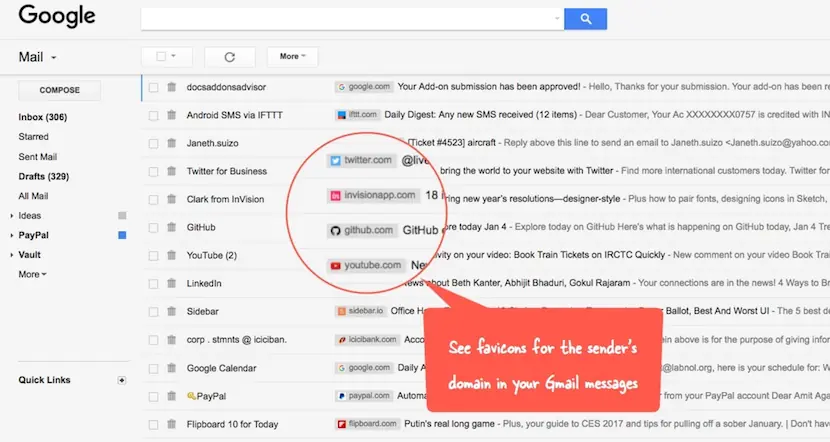Click the sidebar.io favicon label
The width and height of the screenshot is (830, 442).
pyautogui.click(x=360, y=311)
